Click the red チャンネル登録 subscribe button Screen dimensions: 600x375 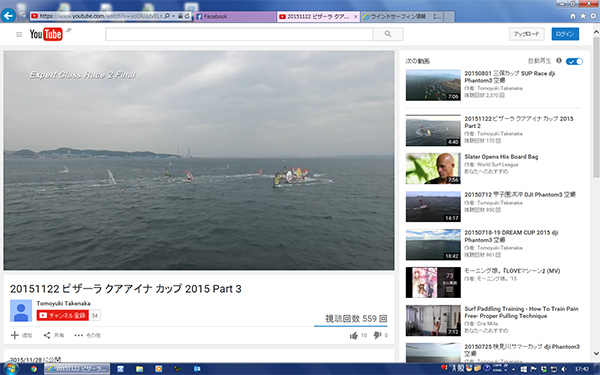(x=63, y=315)
